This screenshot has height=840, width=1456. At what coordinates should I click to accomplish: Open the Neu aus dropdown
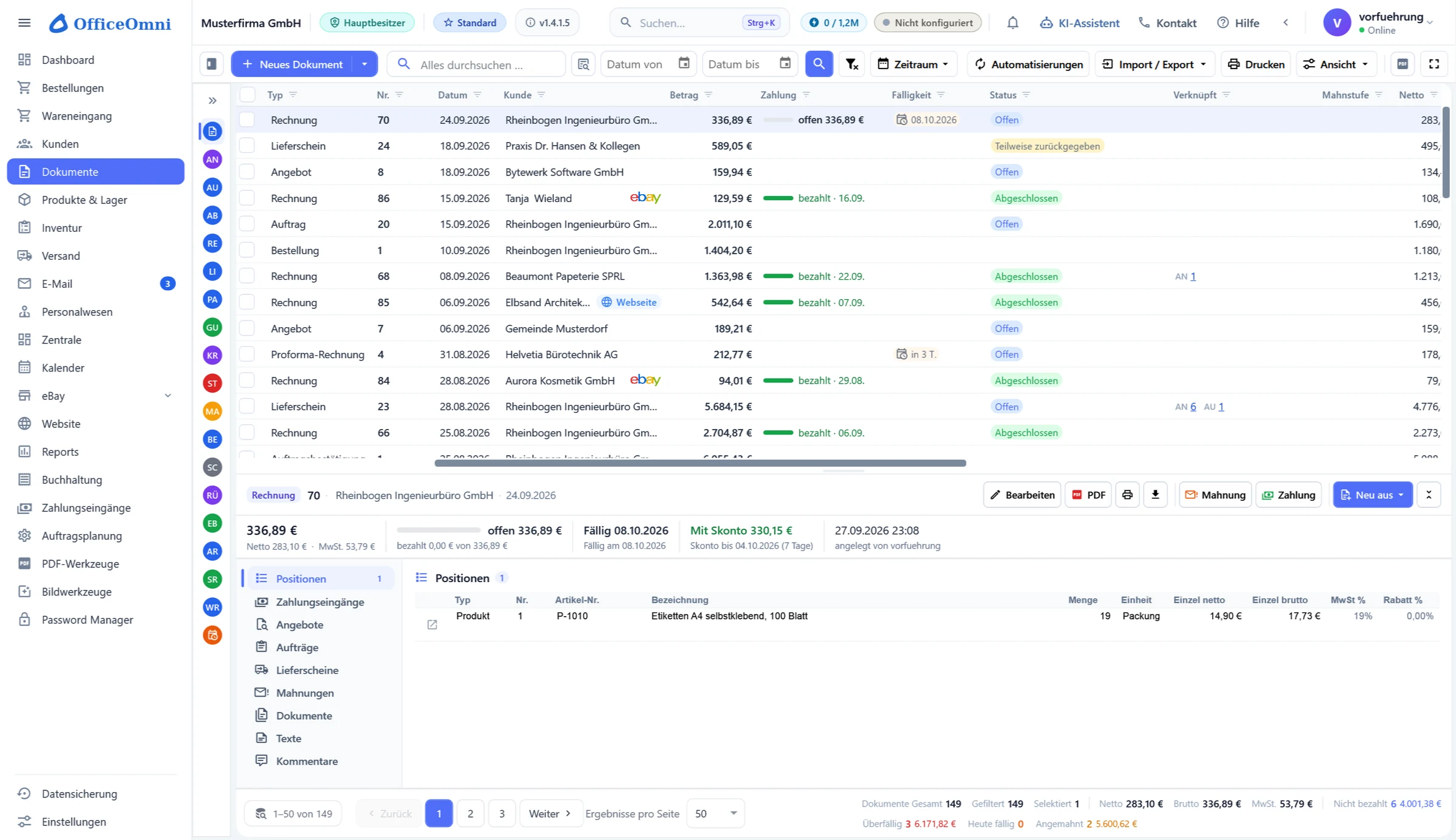click(1372, 495)
